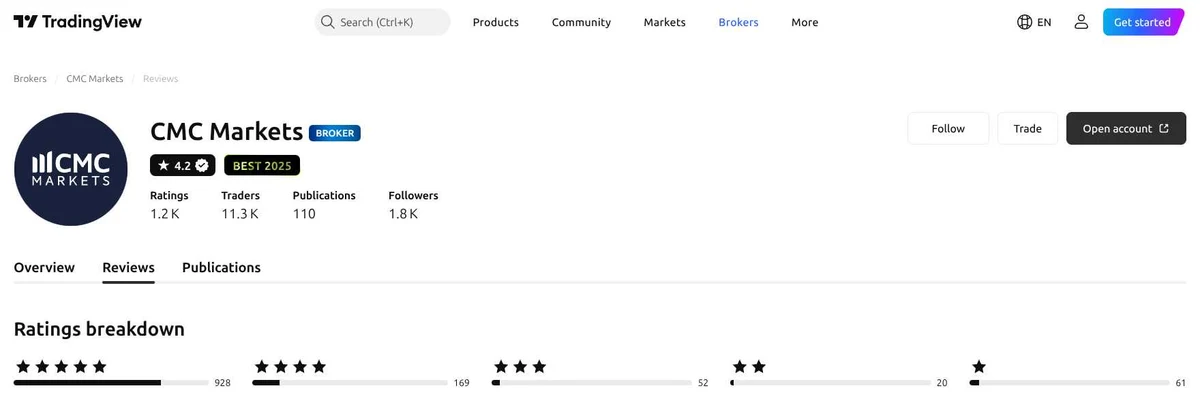Click the search magnifier icon
The height and width of the screenshot is (406, 1200).
pyautogui.click(x=327, y=22)
